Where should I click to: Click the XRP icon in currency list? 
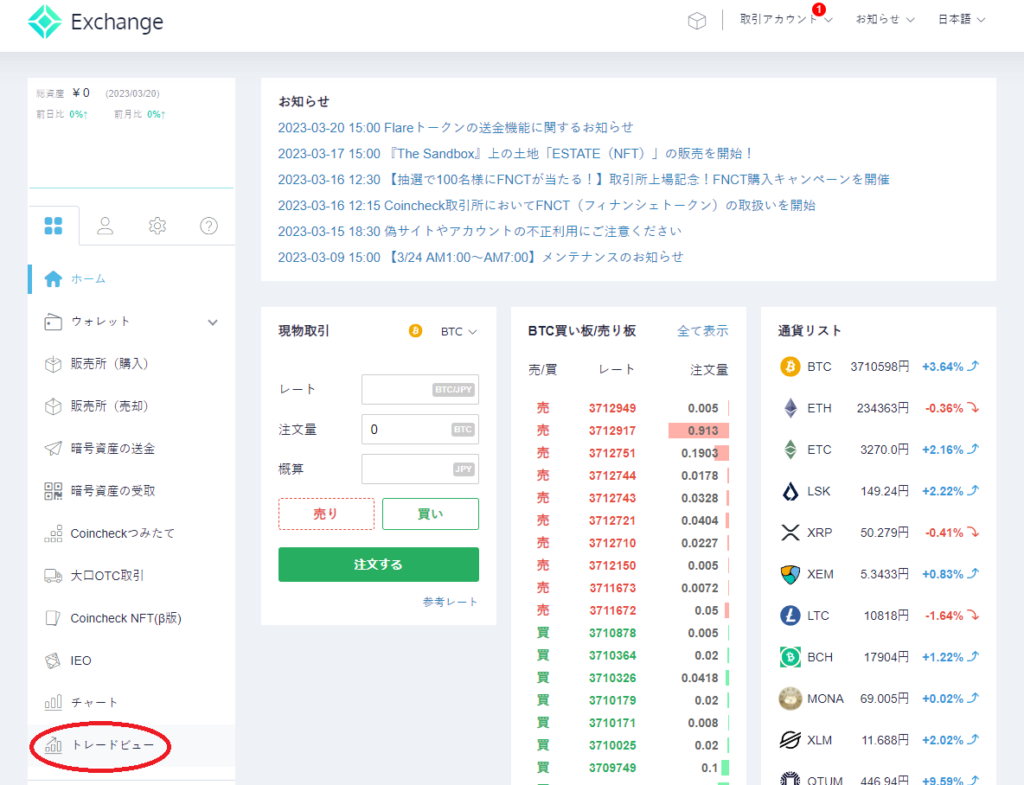[x=790, y=532]
